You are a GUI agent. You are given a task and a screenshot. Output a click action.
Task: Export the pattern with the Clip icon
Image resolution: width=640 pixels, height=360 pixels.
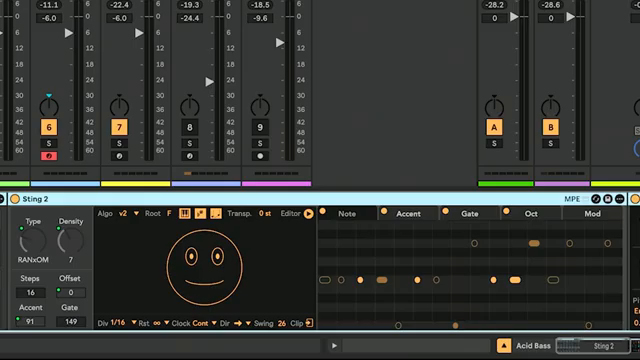(309, 323)
